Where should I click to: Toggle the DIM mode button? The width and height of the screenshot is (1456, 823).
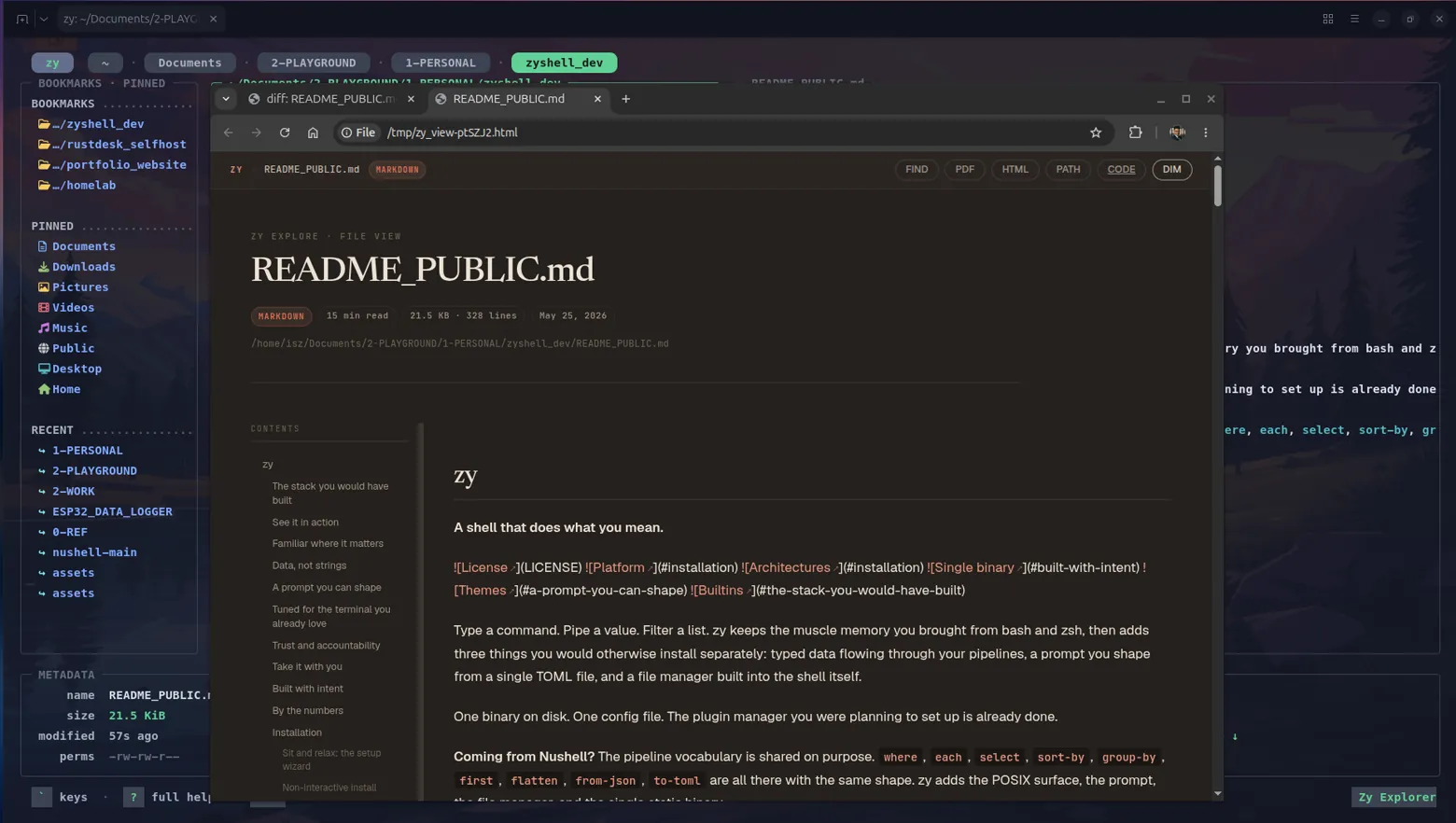[1171, 170]
